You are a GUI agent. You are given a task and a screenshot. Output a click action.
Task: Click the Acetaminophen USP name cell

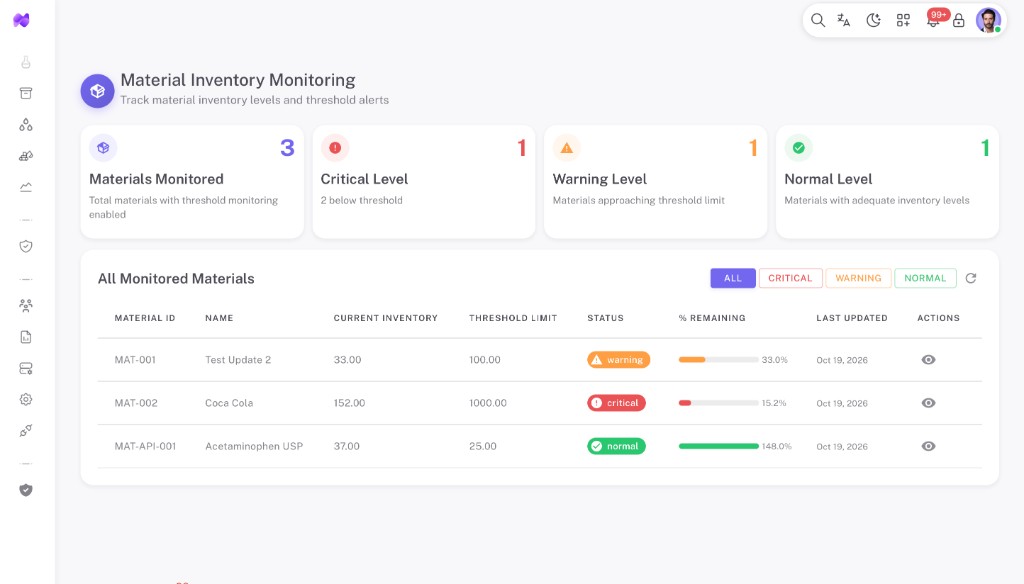(254, 446)
